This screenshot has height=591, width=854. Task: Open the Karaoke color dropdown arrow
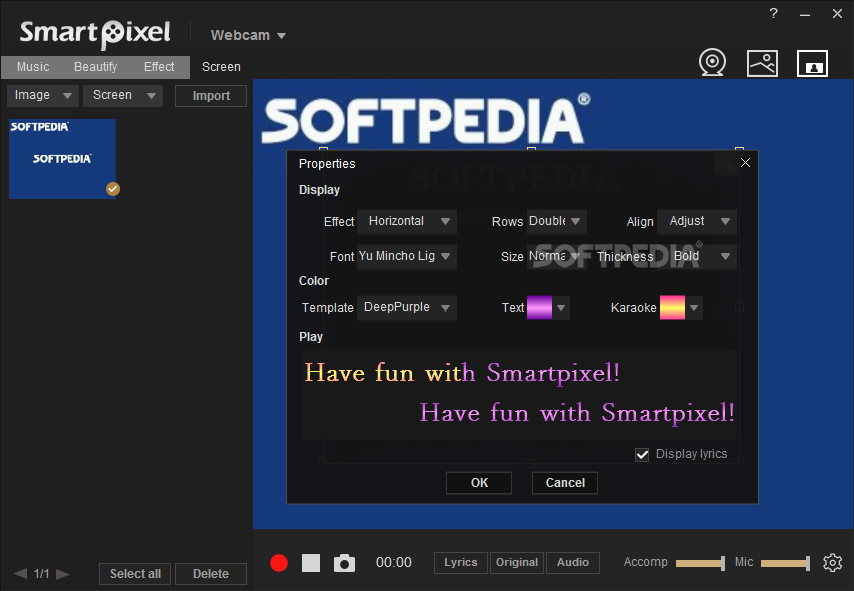click(x=694, y=308)
